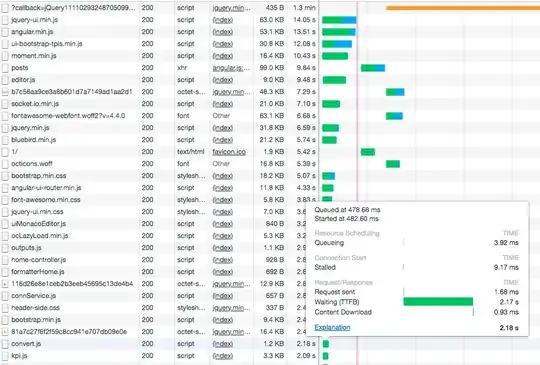Screen dimensions: 540x365
Task: Click the image icon for b7c56aa9ce3a8b601d7a7149ad1aa2d1
Action: [x=5, y=92]
